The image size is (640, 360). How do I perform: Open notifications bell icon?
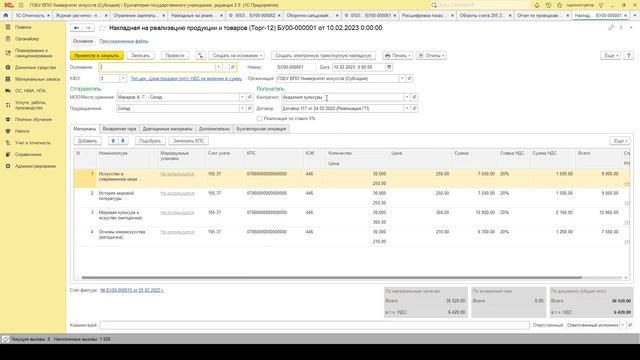coord(537,5)
